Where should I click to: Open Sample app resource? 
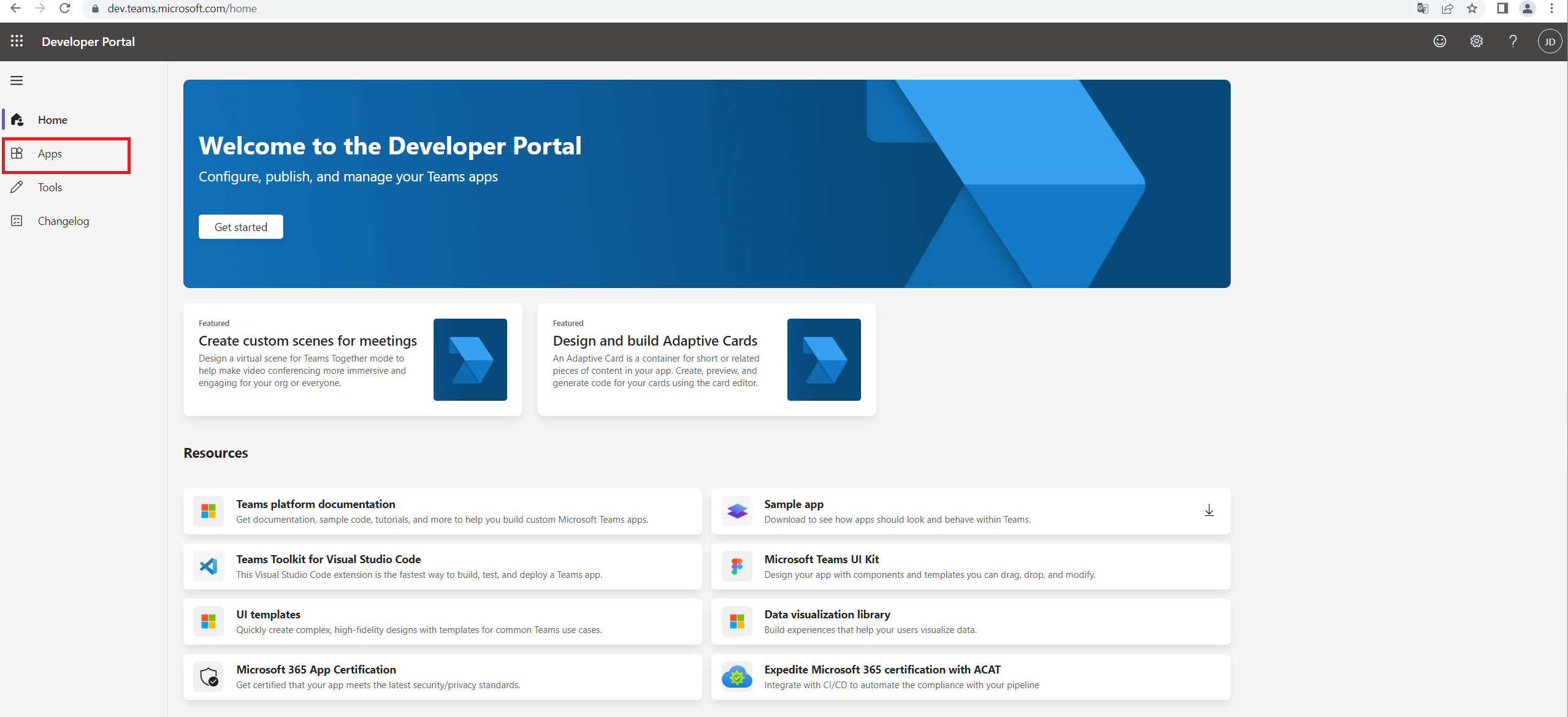pos(971,511)
